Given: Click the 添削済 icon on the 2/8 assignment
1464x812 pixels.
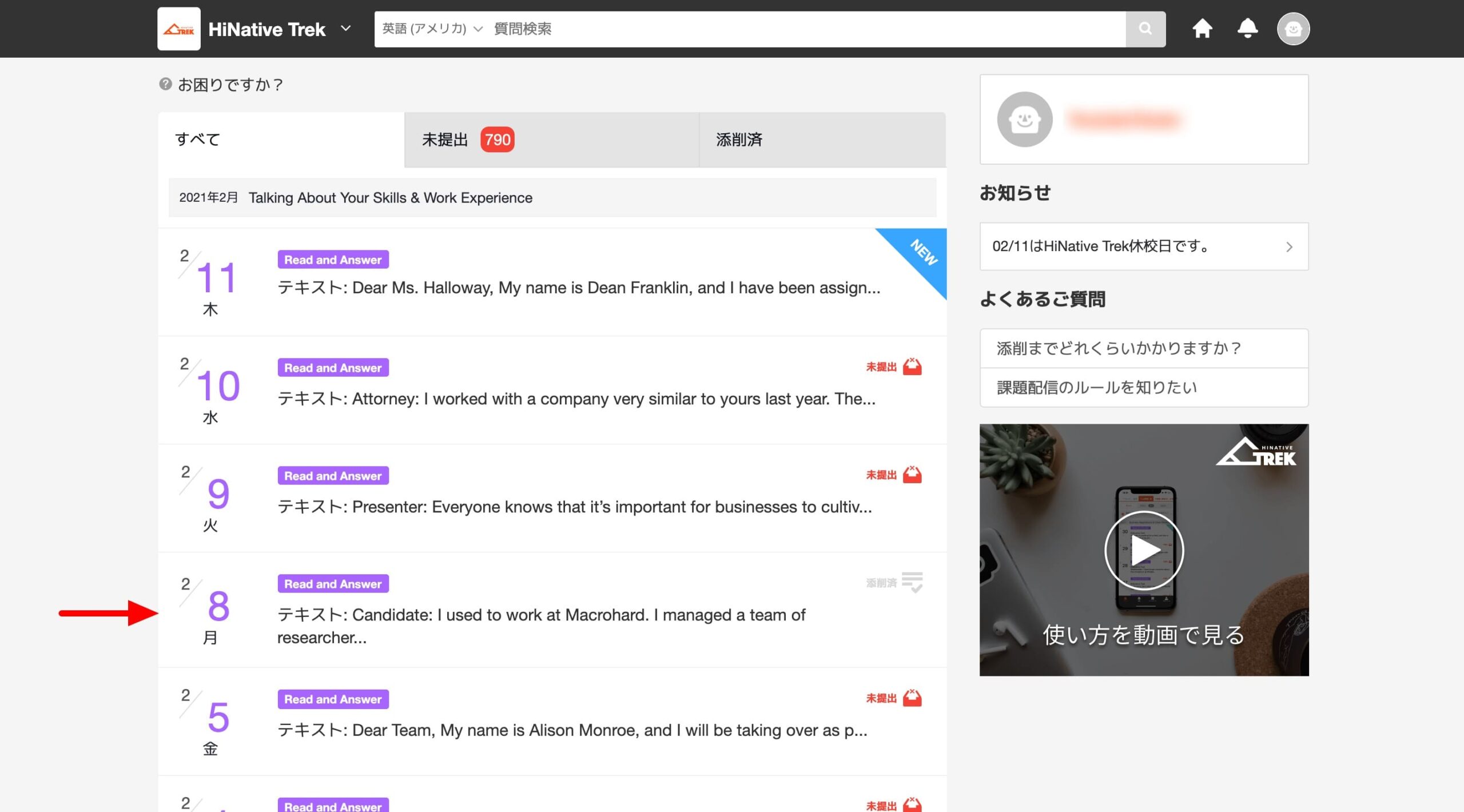Looking at the screenshot, I should coord(913,583).
